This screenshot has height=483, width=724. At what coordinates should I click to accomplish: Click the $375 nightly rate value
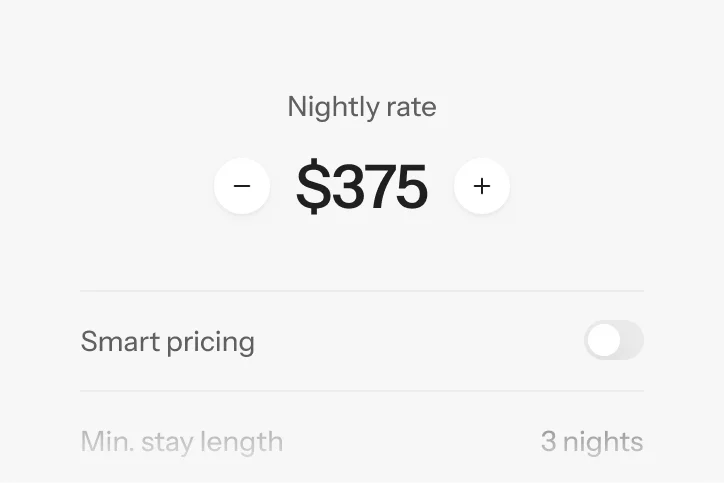(x=362, y=187)
